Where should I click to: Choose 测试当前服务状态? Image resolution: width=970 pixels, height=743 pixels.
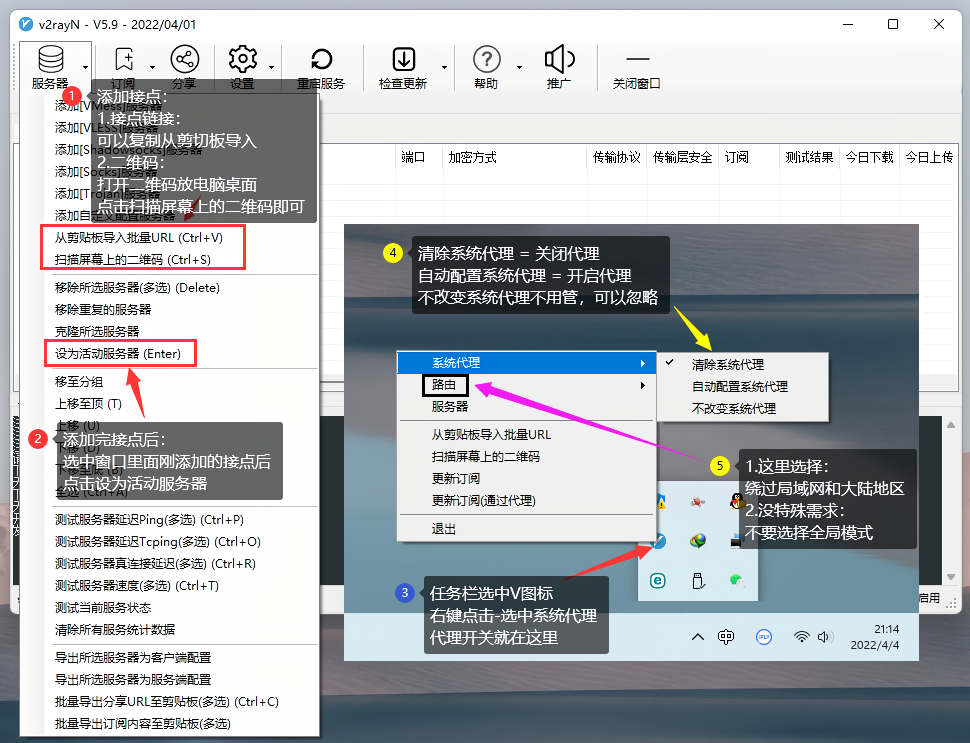103,608
